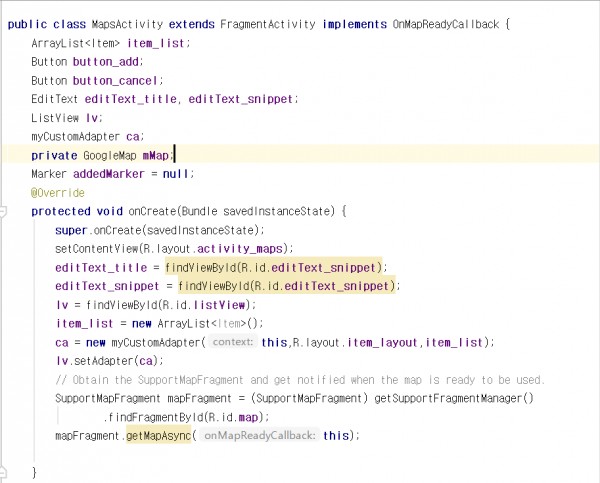
Task: Click the 'context:' parameter hint
Action: [x=233, y=342]
